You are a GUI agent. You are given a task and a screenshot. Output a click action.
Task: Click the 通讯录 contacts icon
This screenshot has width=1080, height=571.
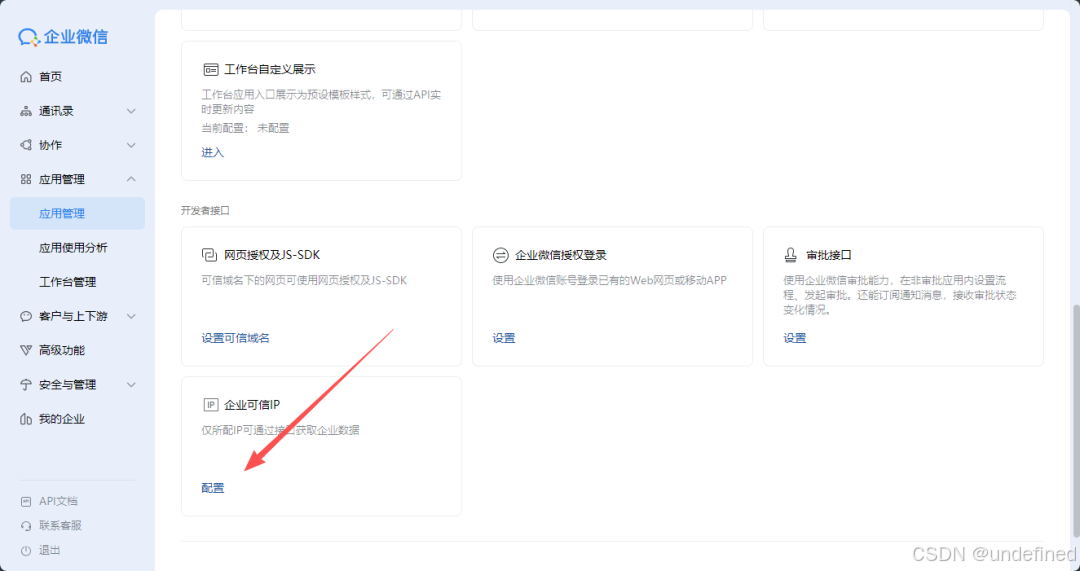26,111
